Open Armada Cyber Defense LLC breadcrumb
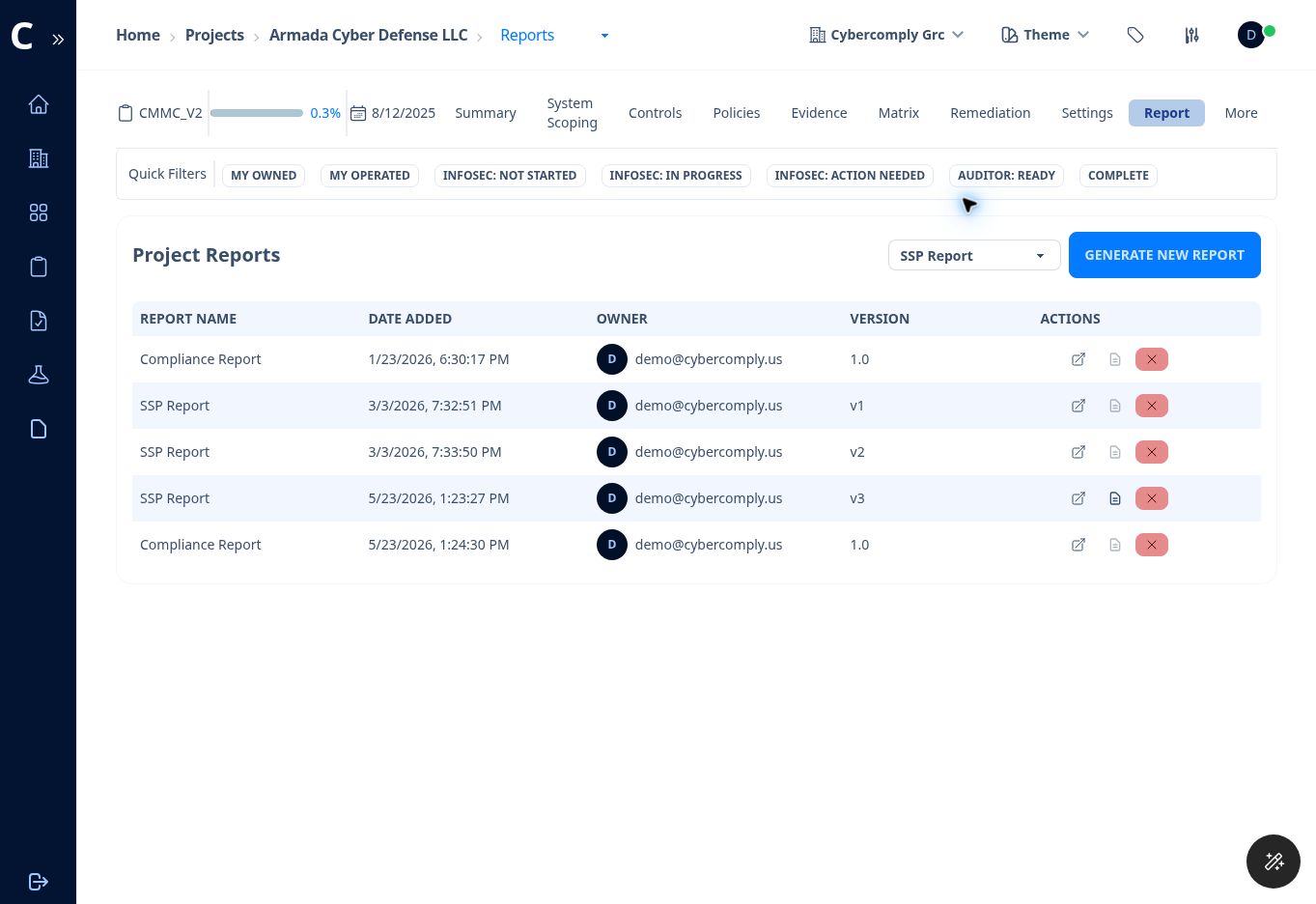This screenshot has height=904, width=1316. pyautogui.click(x=368, y=35)
